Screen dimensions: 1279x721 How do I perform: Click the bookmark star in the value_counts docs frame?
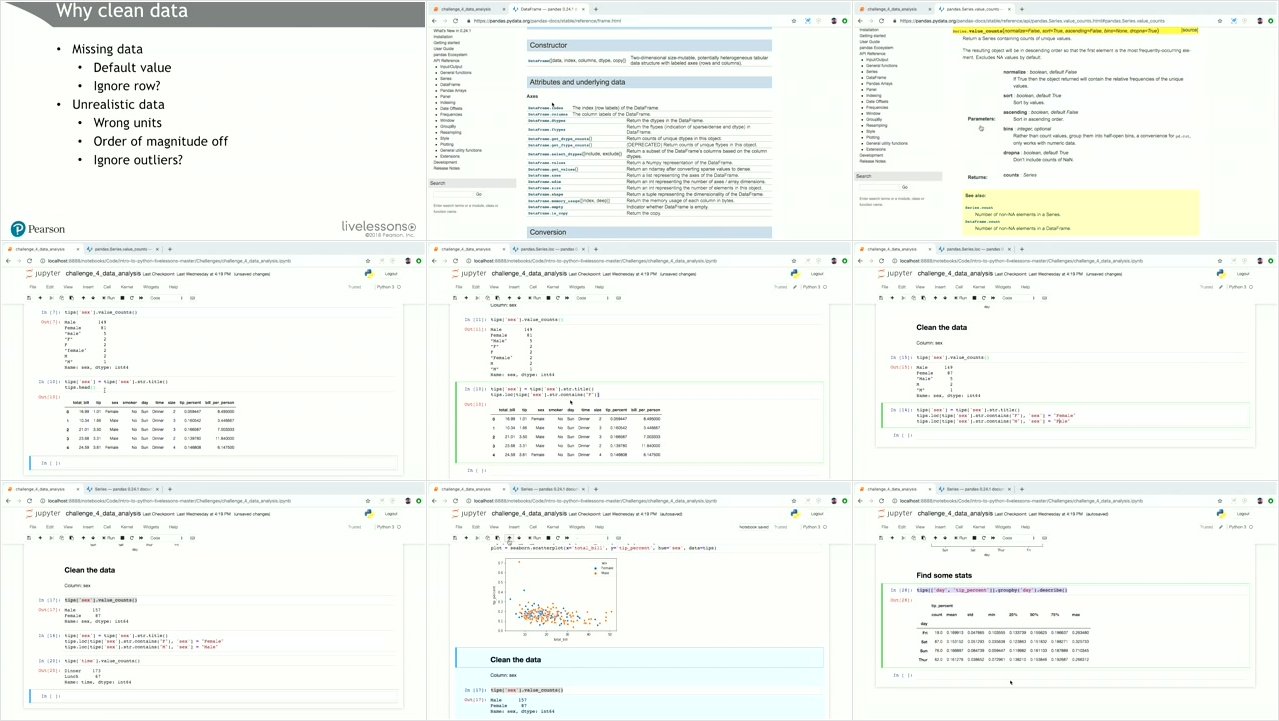[1219, 21]
